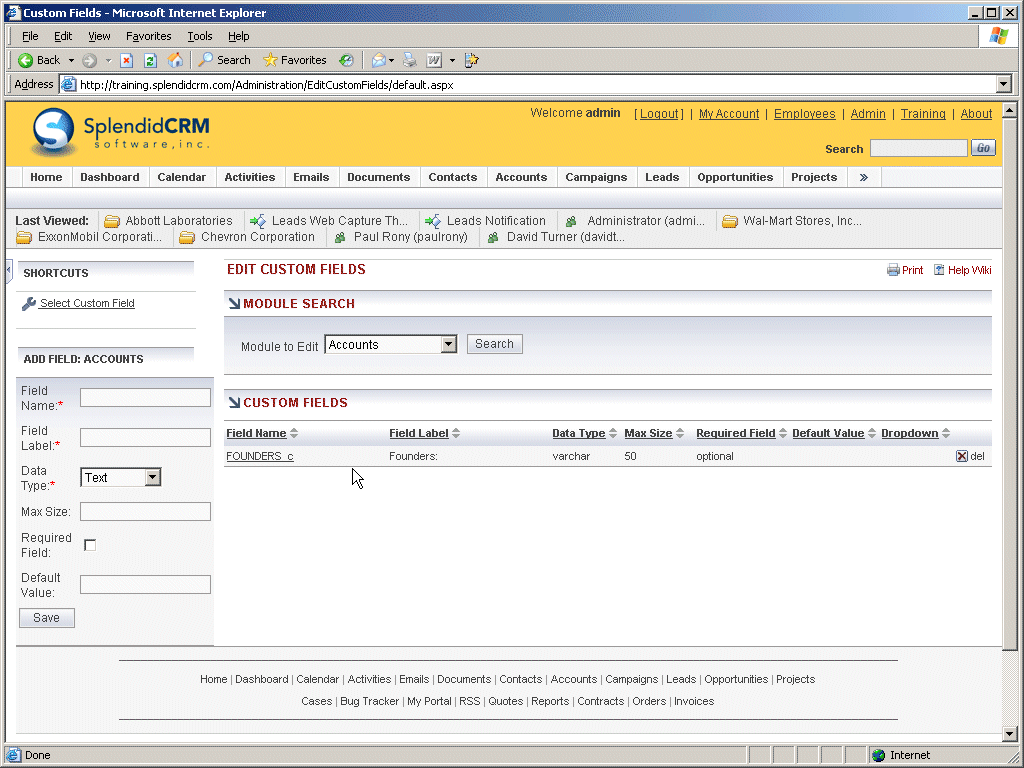Click the browser Refresh icon
This screenshot has width=1024, height=768.
click(150, 60)
